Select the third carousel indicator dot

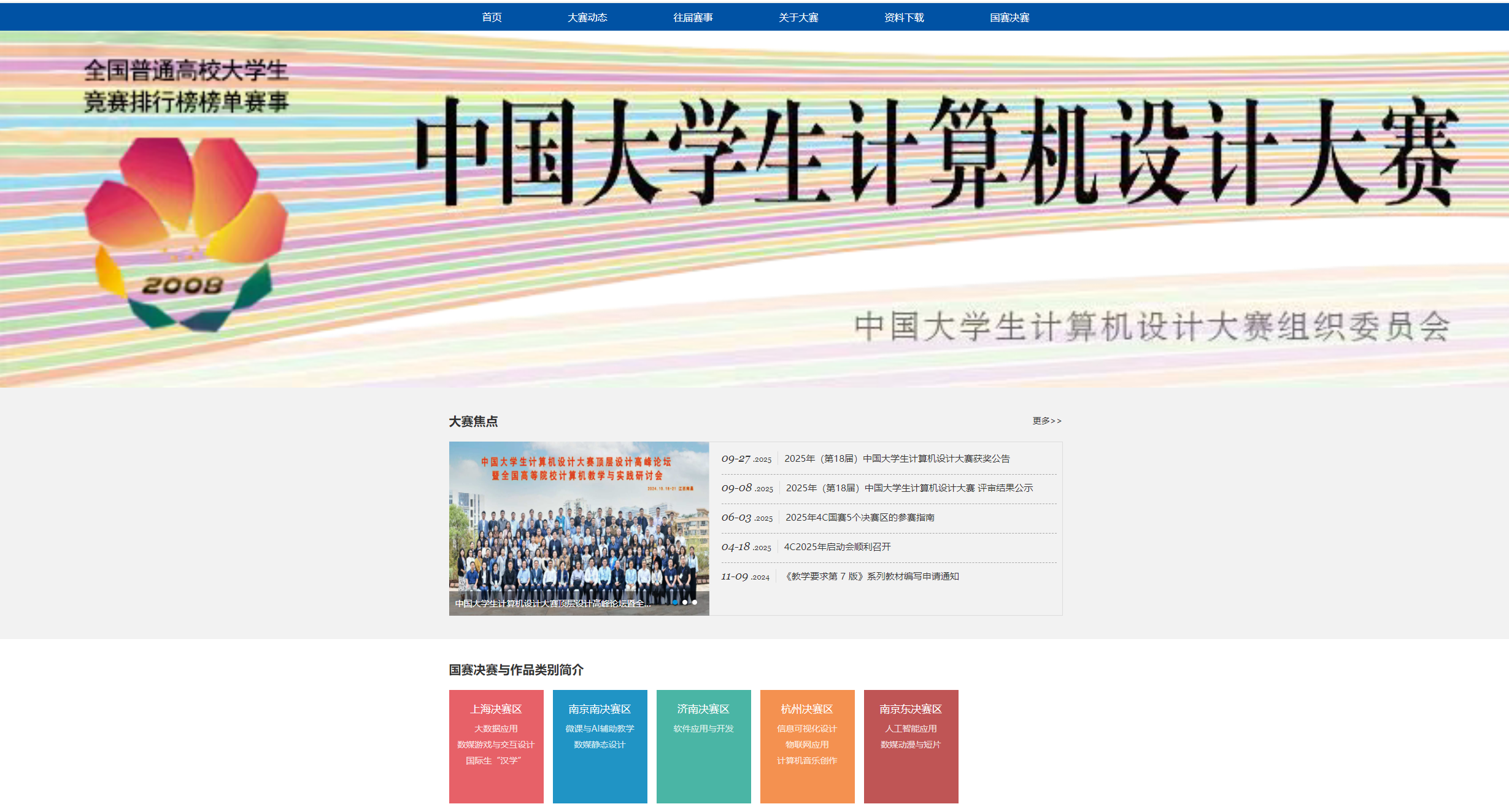(x=695, y=602)
